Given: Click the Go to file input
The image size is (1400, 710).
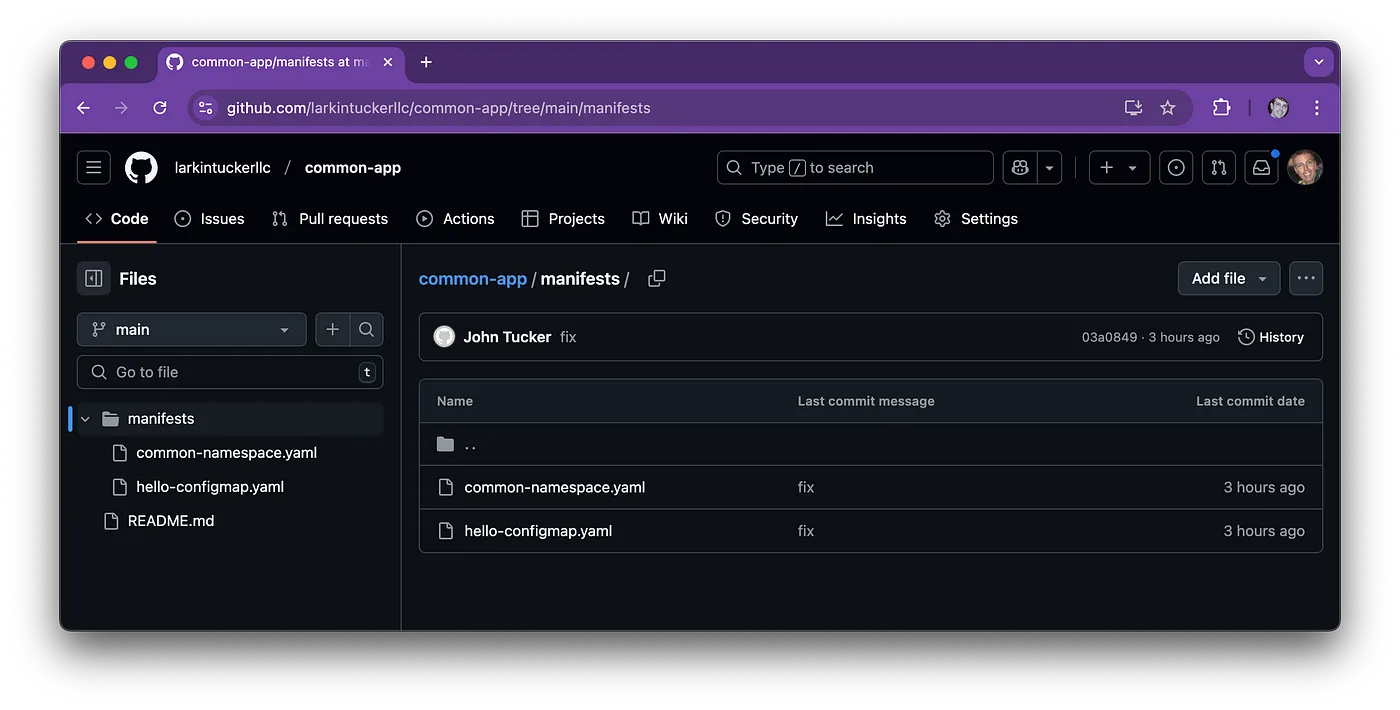Looking at the screenshot, I should (x=230, y=372).
